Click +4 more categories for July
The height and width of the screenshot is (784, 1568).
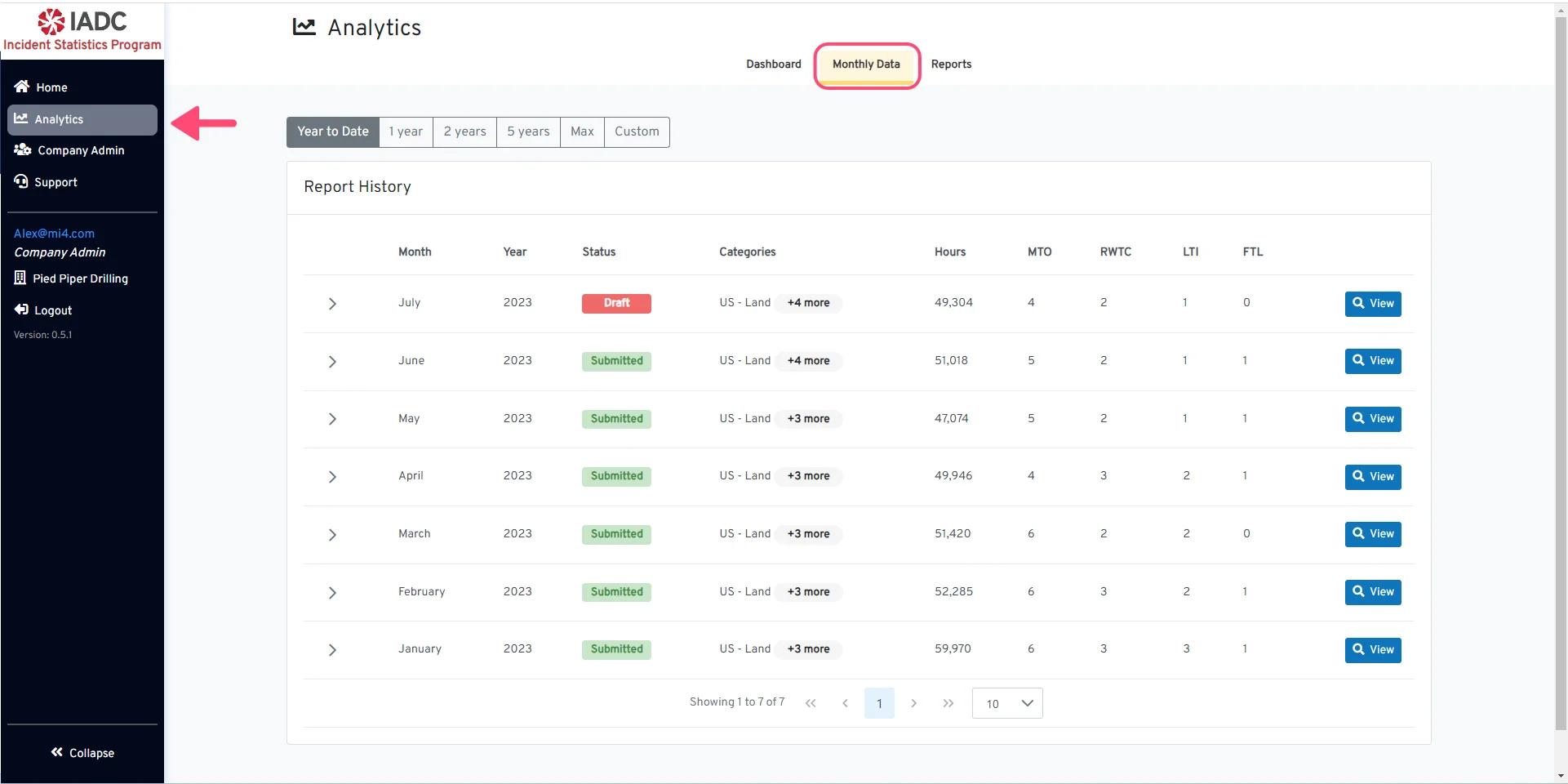click(808, 303)
